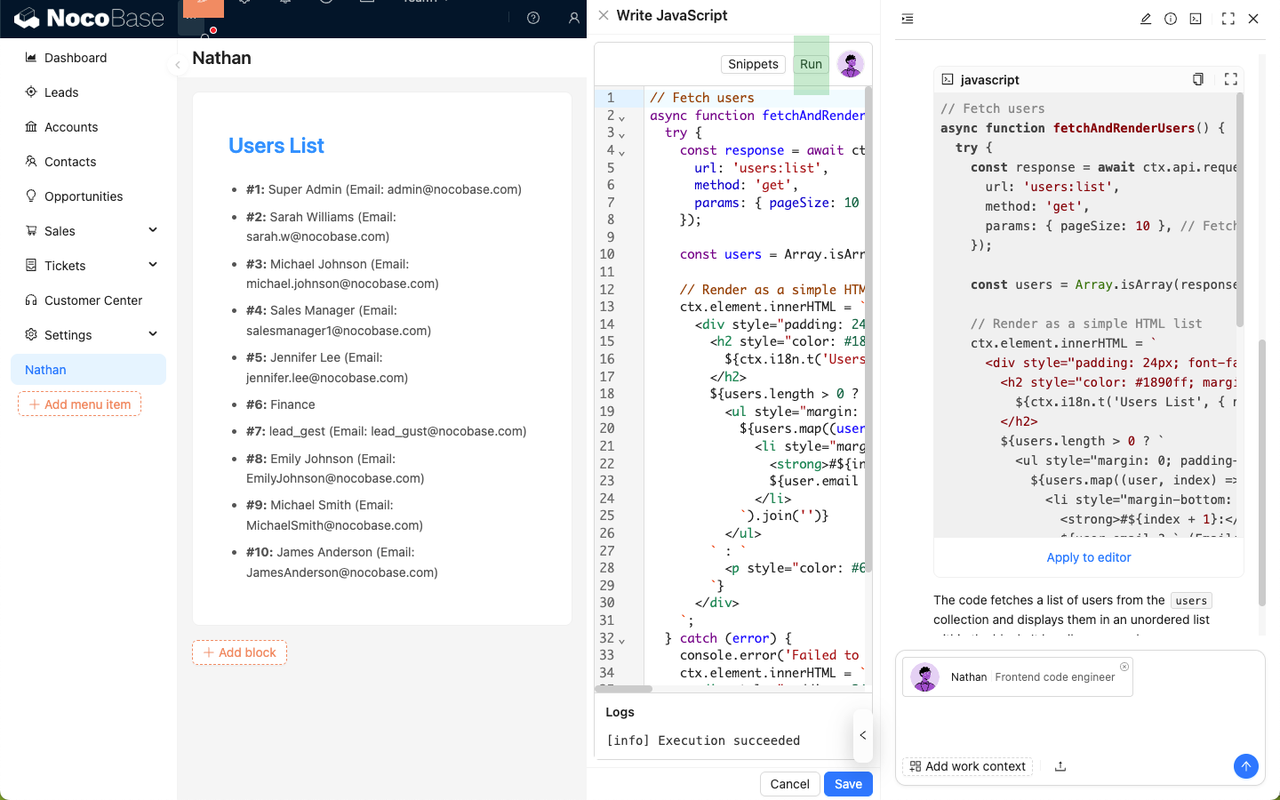
Task: Click the Users List heading
Action: 276,146
